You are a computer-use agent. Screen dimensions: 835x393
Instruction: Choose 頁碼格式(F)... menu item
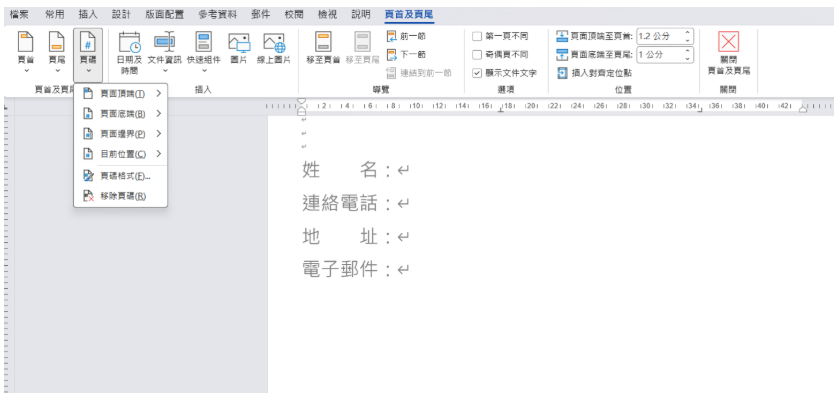[121, 176]
